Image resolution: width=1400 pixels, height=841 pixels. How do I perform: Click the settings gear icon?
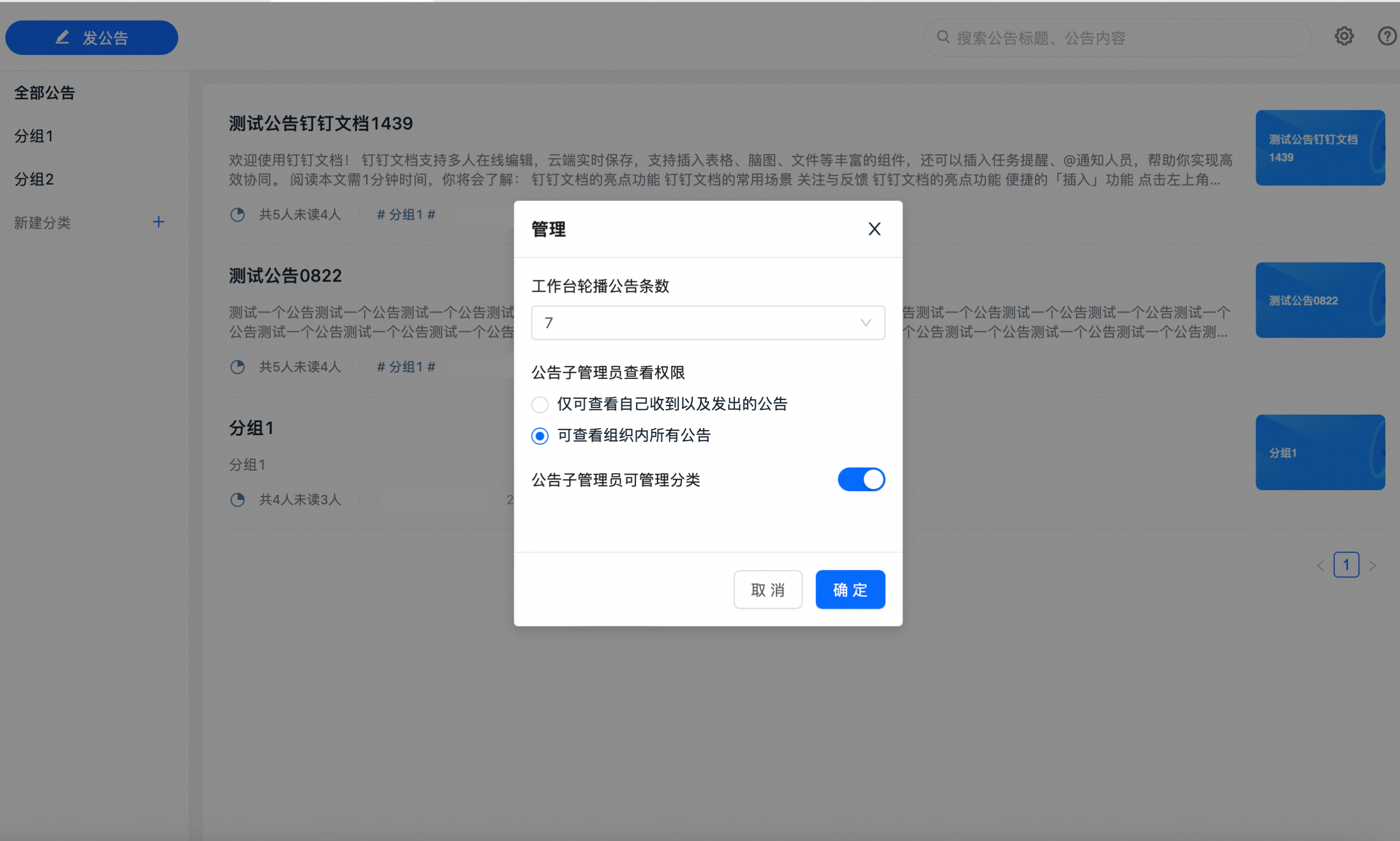coord(1343,36)
